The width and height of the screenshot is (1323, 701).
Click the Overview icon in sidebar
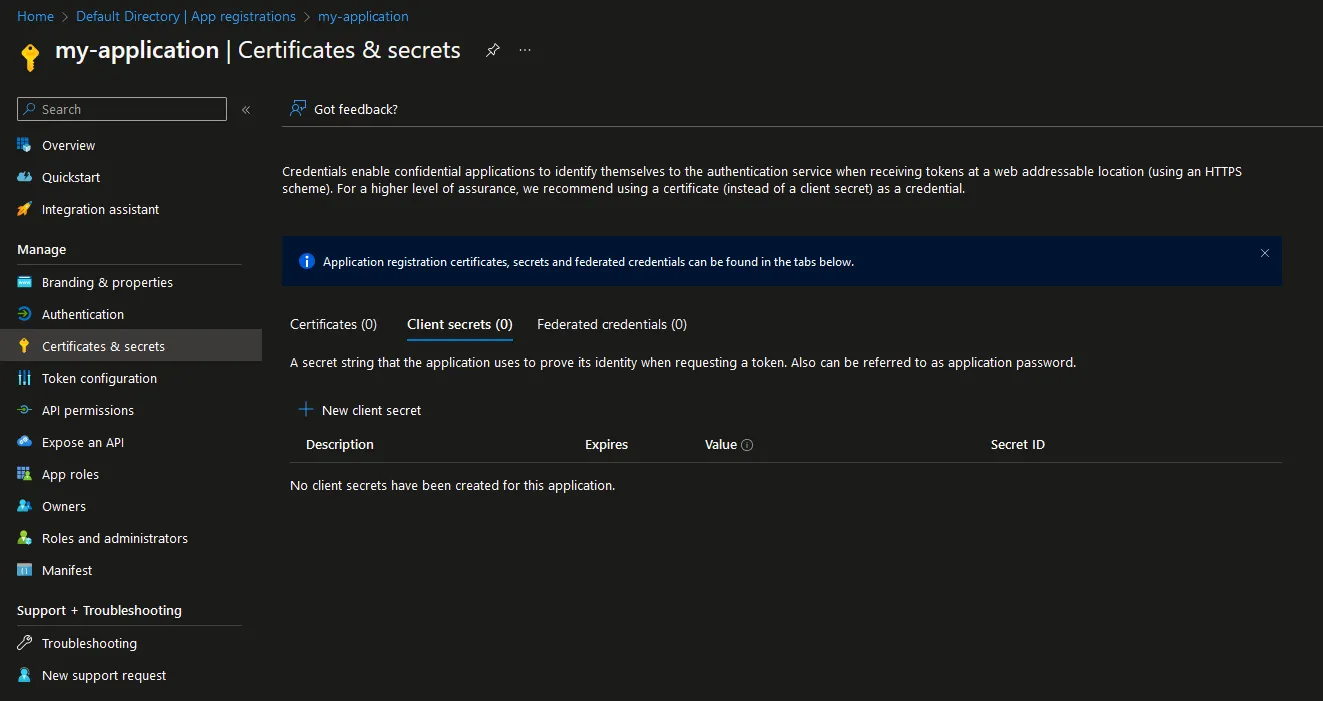(x=25, y=145)
